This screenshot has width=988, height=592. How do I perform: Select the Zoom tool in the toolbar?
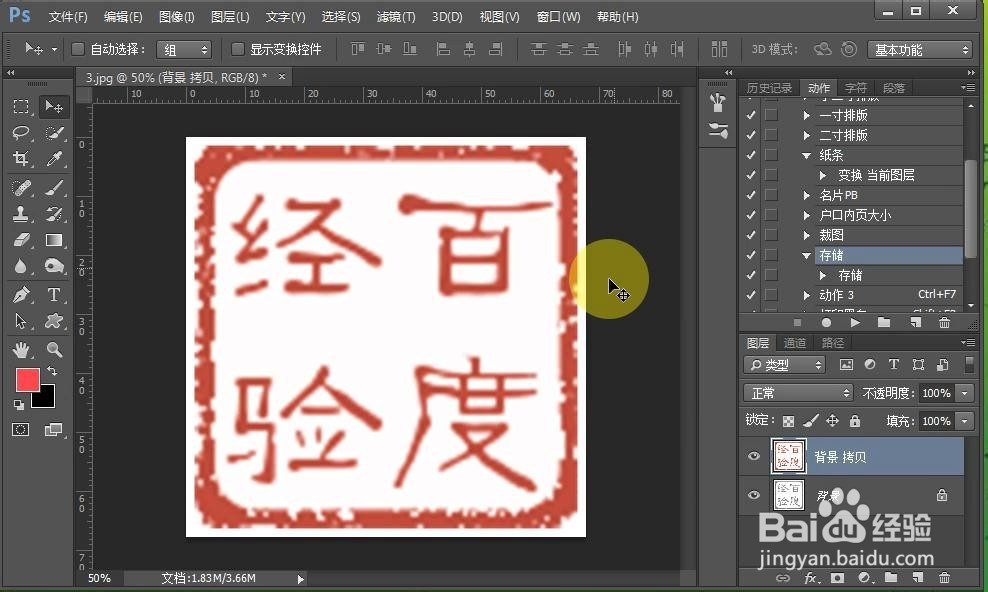[x=54, y=349]
